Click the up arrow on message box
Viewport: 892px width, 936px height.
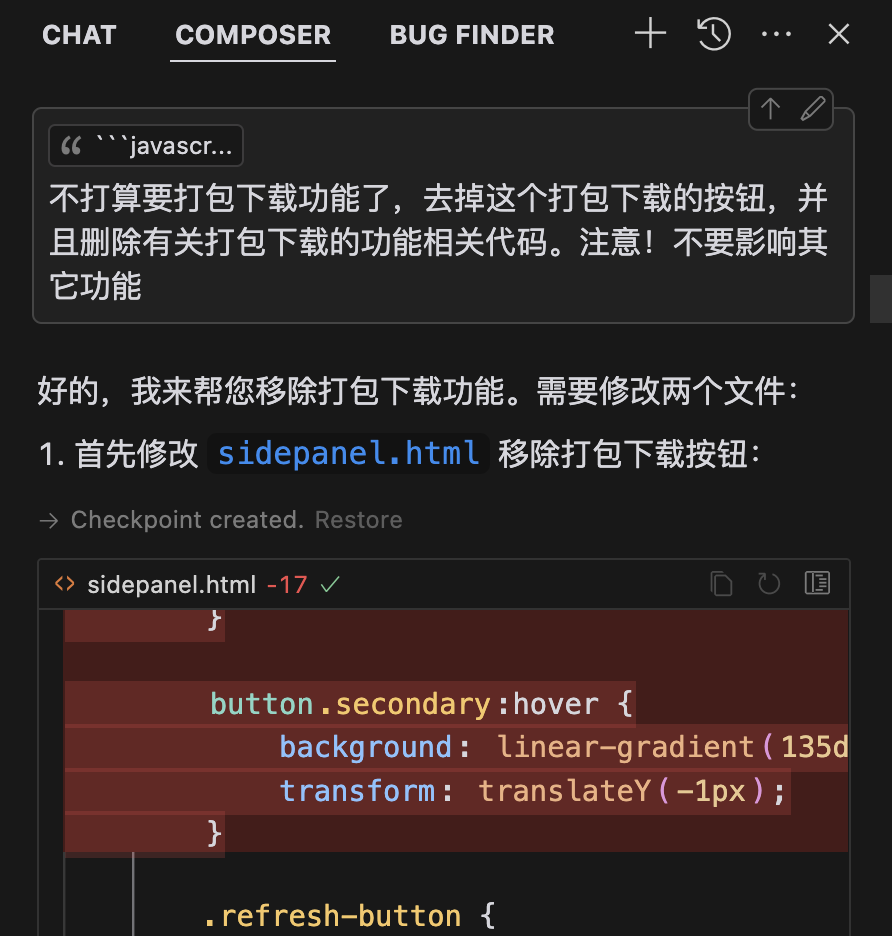tap(770, 109)
